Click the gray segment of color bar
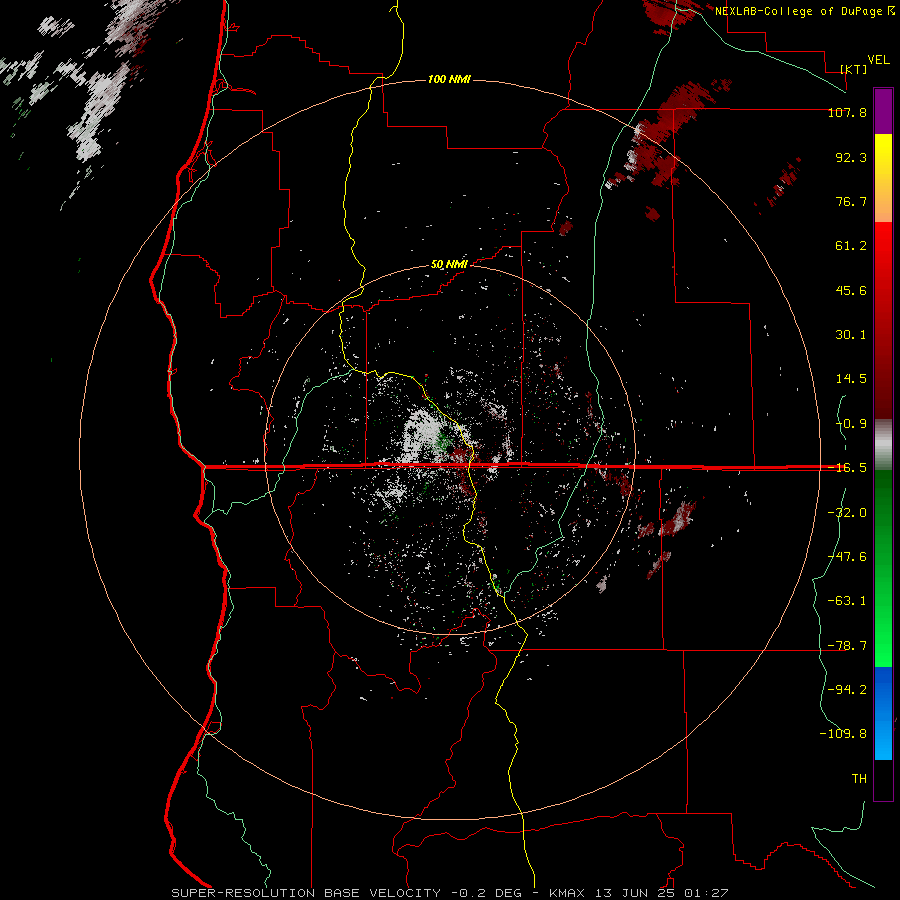This screenshot has width=900, height=900. coord(883,444)
